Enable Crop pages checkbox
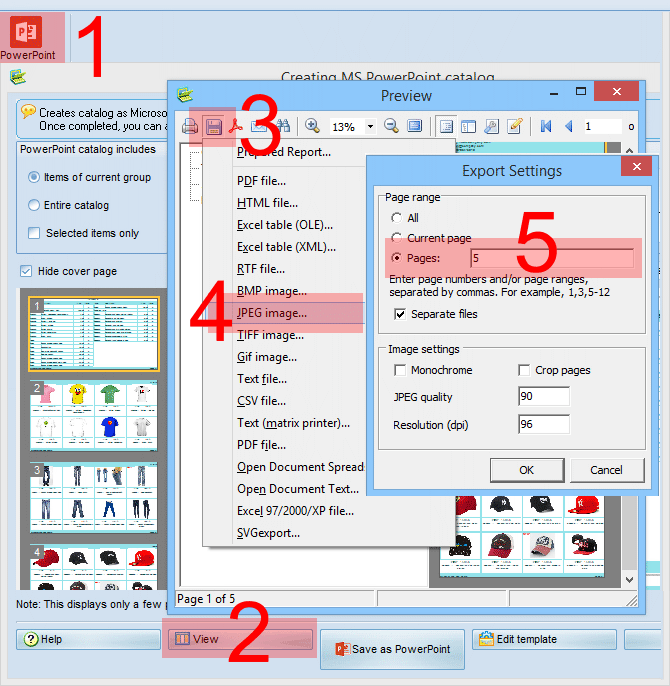The height and width of the screenshot is (686, 670). [524, 370]
